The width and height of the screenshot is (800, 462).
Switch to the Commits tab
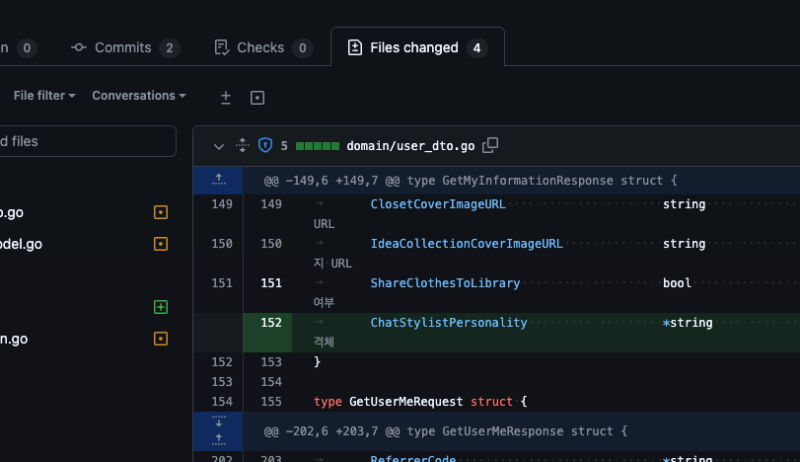(124, 48)
